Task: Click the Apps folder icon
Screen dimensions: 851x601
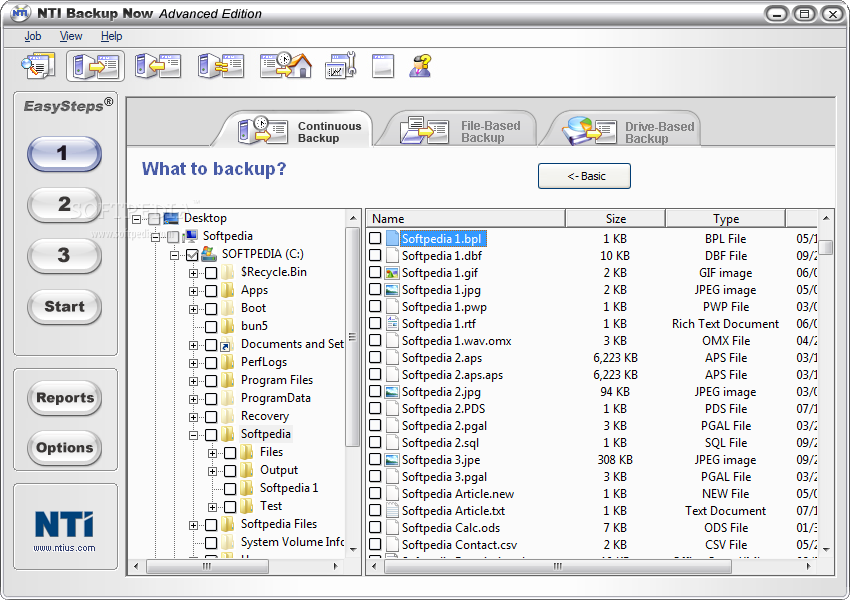Action: 228,290
